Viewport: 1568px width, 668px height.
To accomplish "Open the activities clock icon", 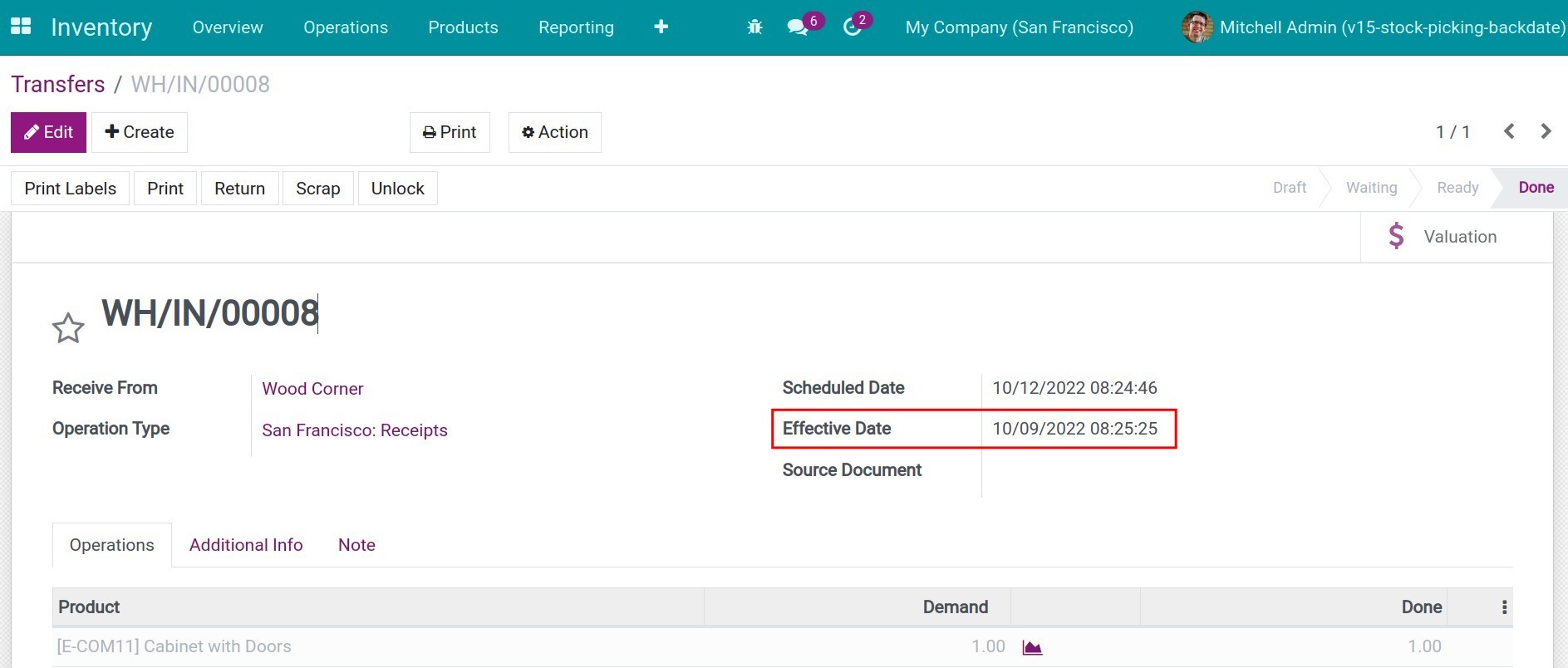I will point(852,27).
